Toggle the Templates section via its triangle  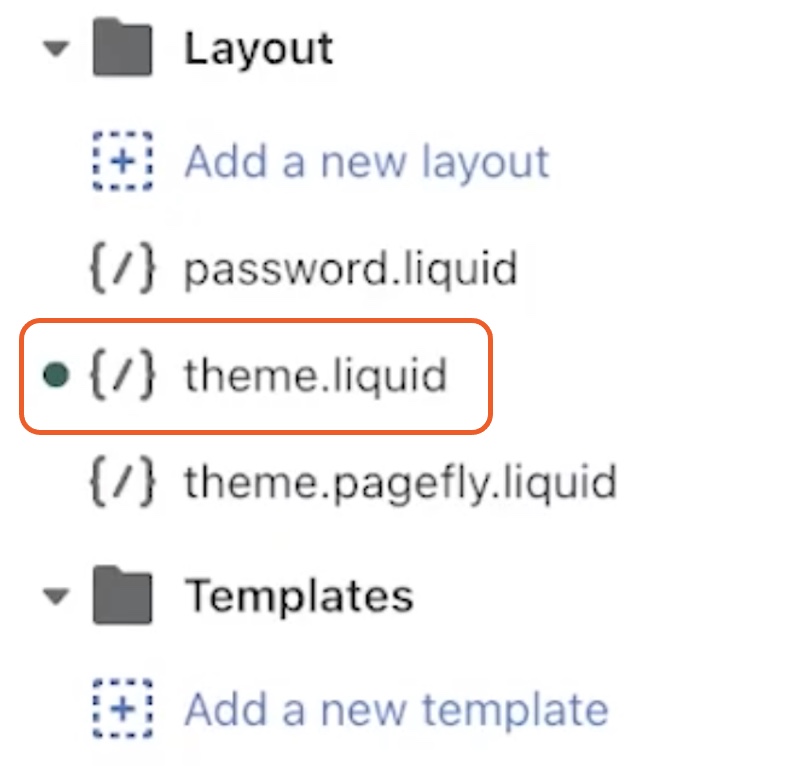[56, 596]
